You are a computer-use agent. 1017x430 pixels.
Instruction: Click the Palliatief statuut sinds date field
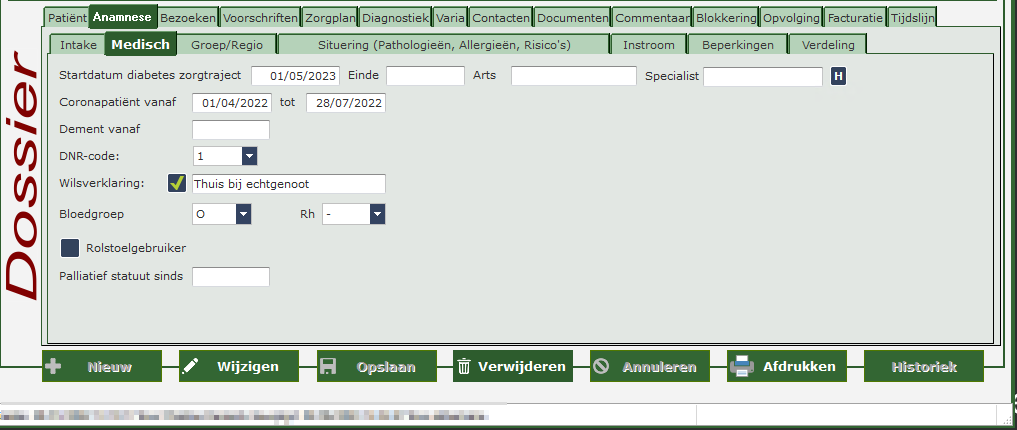pyautogui.click(x=231, y=277)
